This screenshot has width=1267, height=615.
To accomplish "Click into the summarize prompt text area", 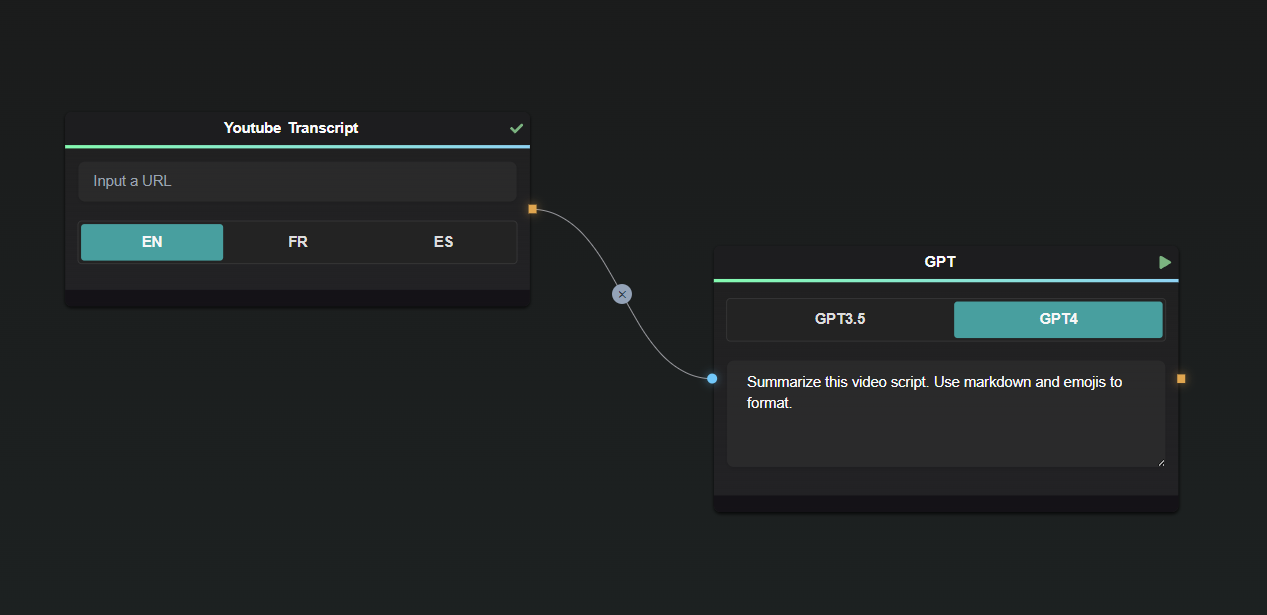I will [x=946, y=413].
